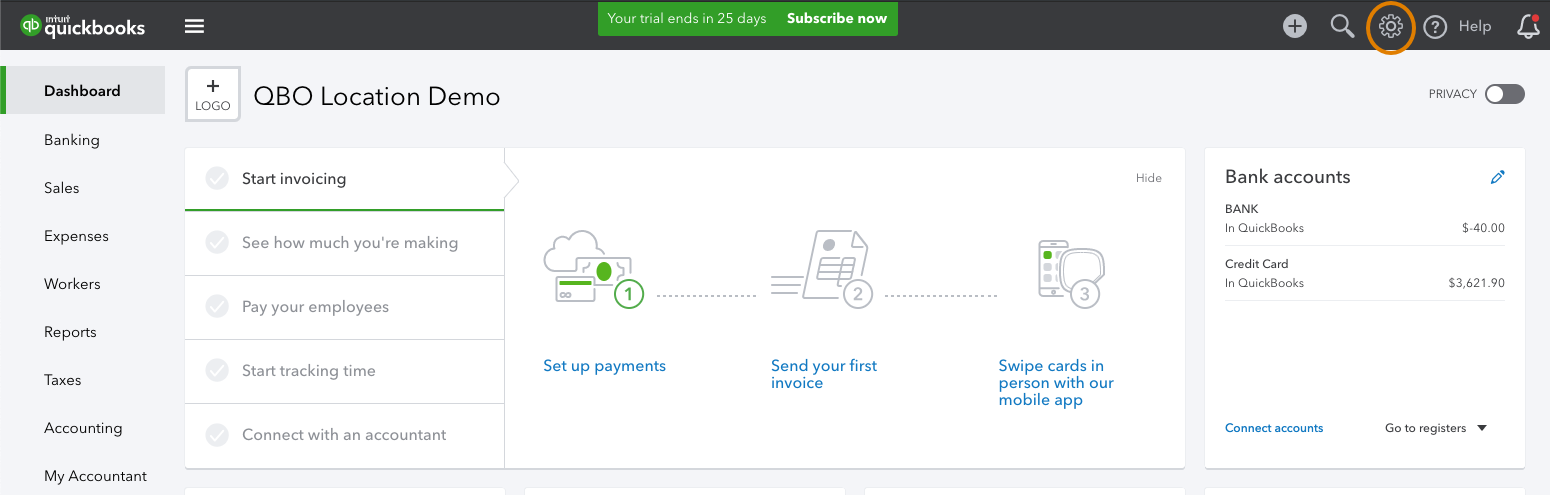1550x495 pixels.
Task: Click the Help question mark icon
Action: point(1435,27)
